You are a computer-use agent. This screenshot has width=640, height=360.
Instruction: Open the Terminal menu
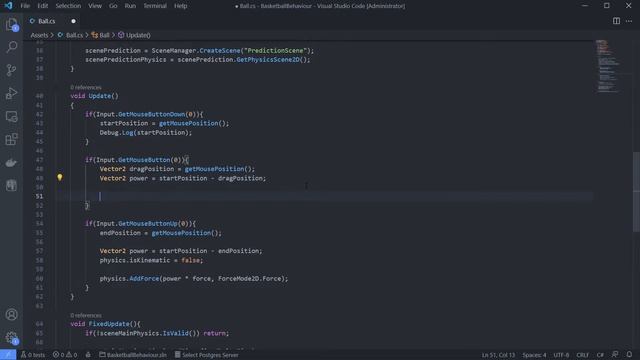pos(155,6)
